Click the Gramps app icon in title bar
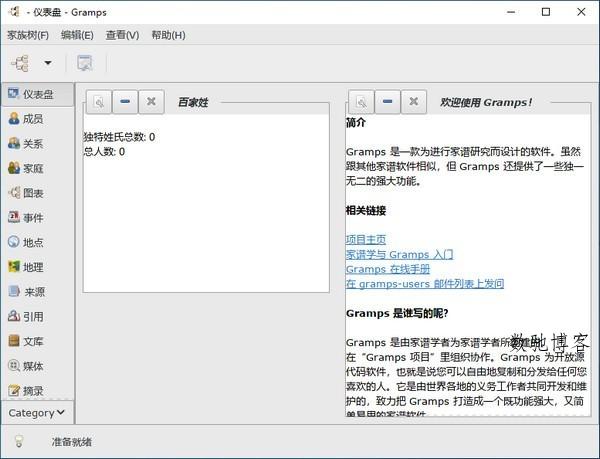Screen dimensions: 600x459 [15, 12]
